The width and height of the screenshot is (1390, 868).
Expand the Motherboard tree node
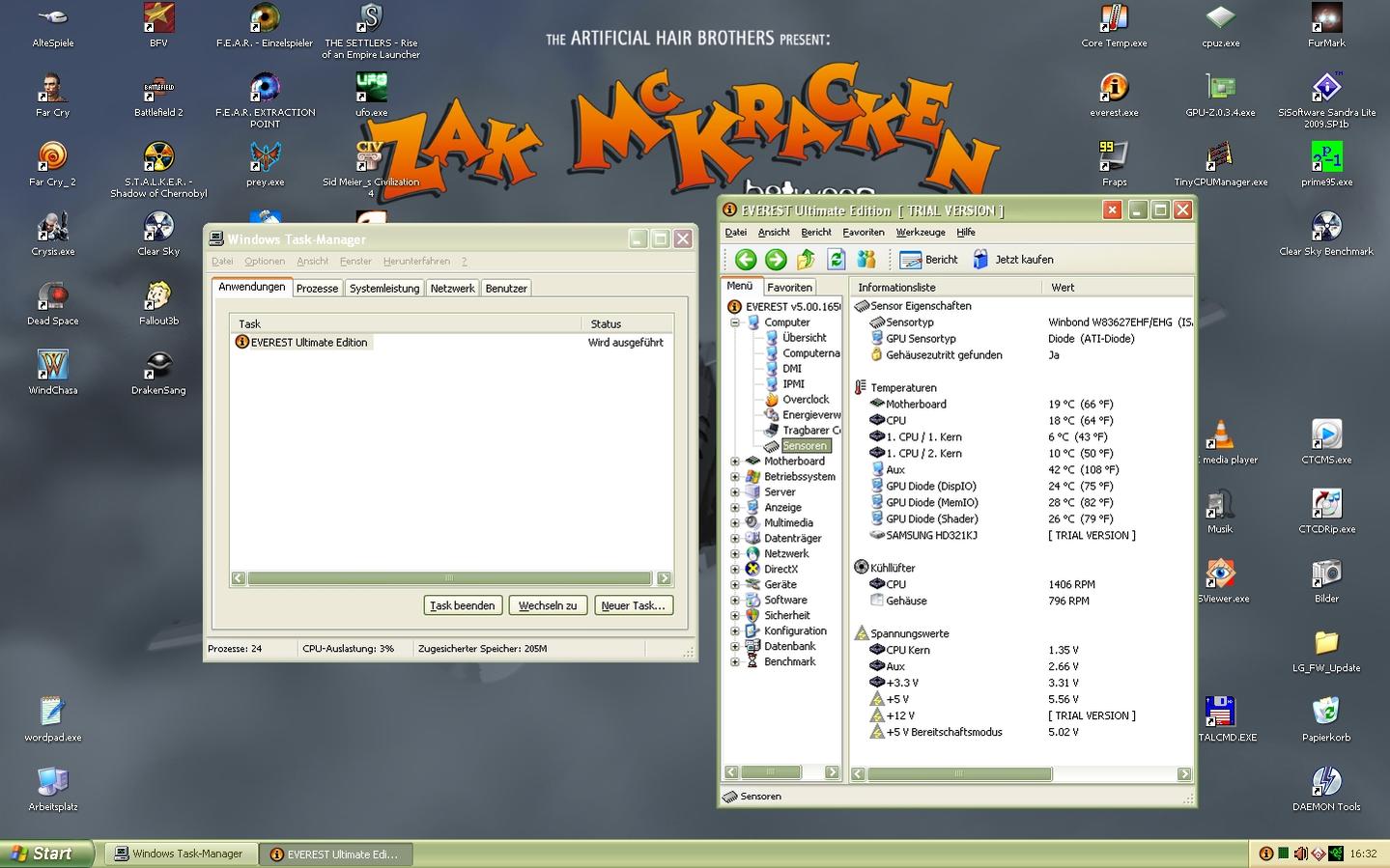point(735,462)
